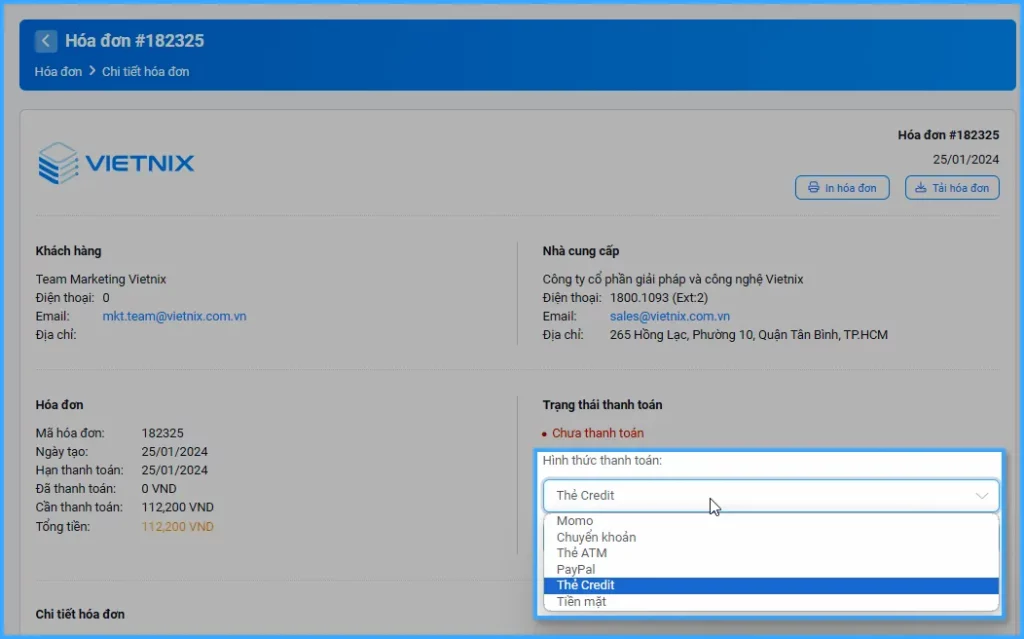This screenshot has height=639, width=1024.
Task: Click the printer icon in In hóa đơn
Action: [814, 188]
